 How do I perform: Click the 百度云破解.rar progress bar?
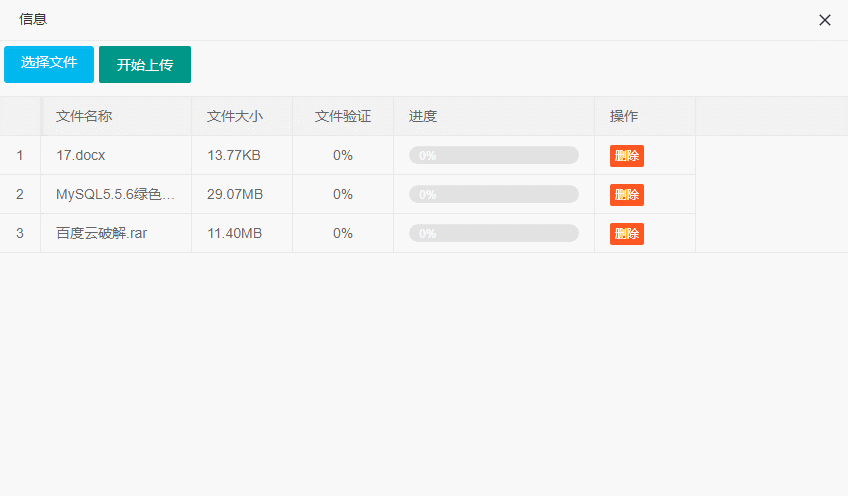pyautogui.click(x=494, y=233)
